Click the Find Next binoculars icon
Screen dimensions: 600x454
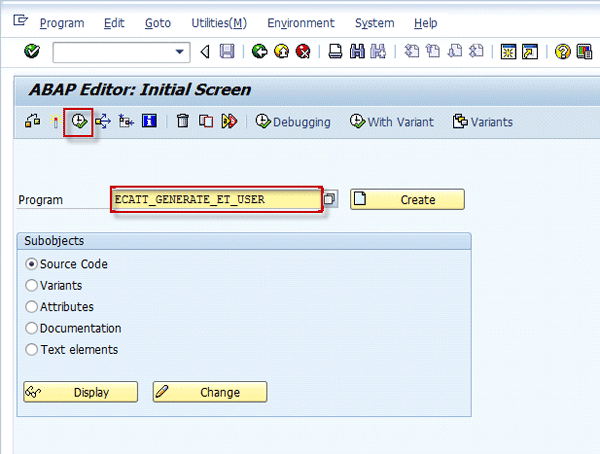378,51
